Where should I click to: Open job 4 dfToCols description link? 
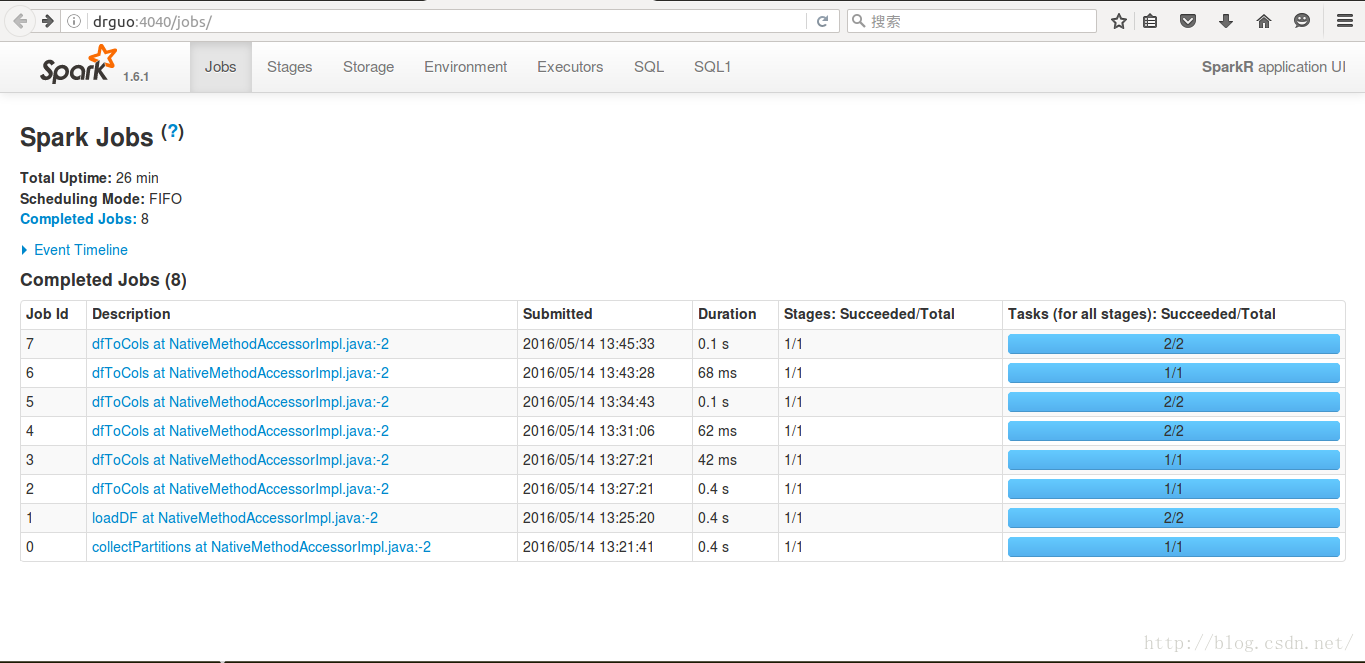[x=240, y=431]
